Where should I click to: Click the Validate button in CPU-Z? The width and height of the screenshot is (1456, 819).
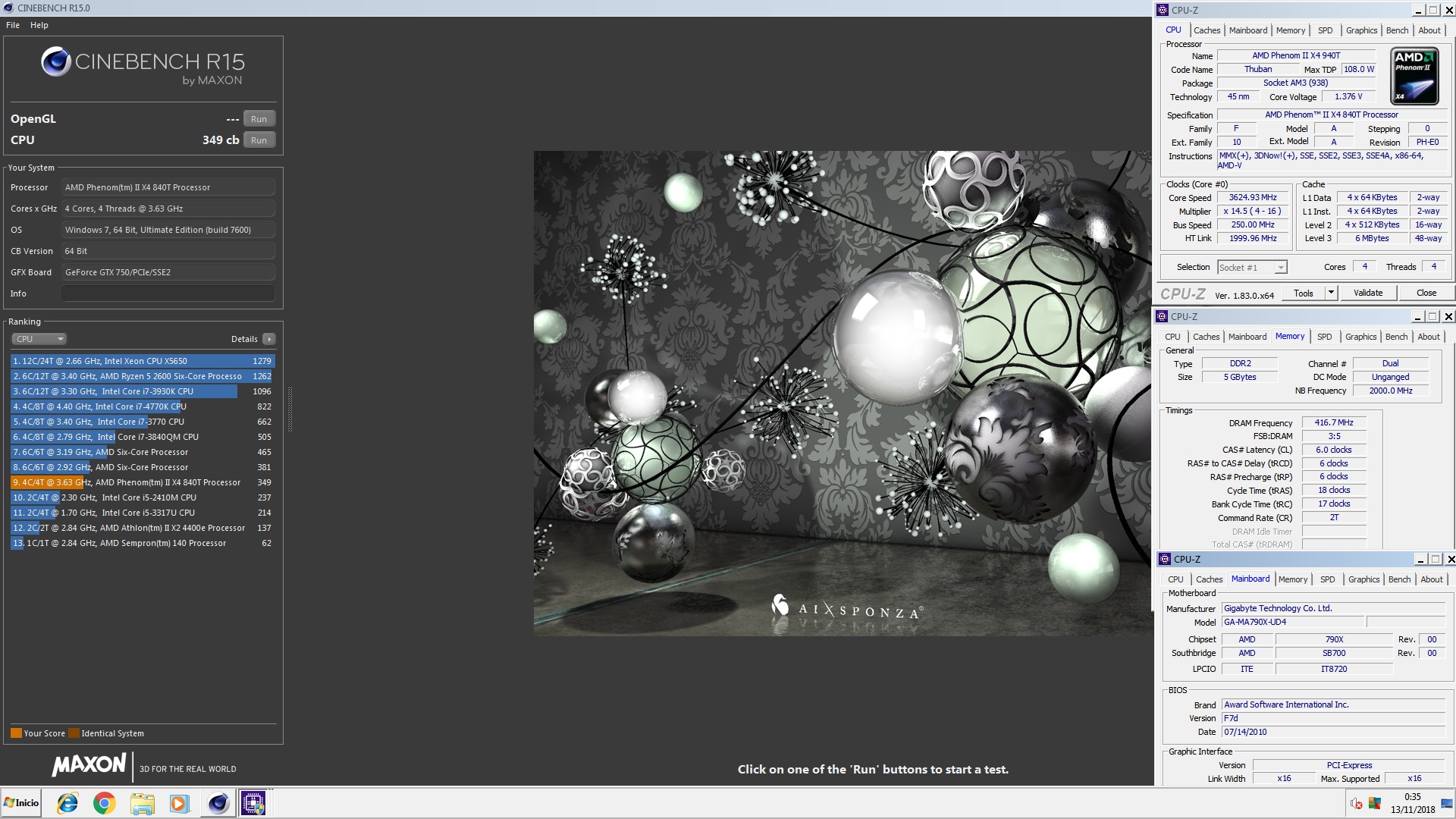(x=1368, y=293)
